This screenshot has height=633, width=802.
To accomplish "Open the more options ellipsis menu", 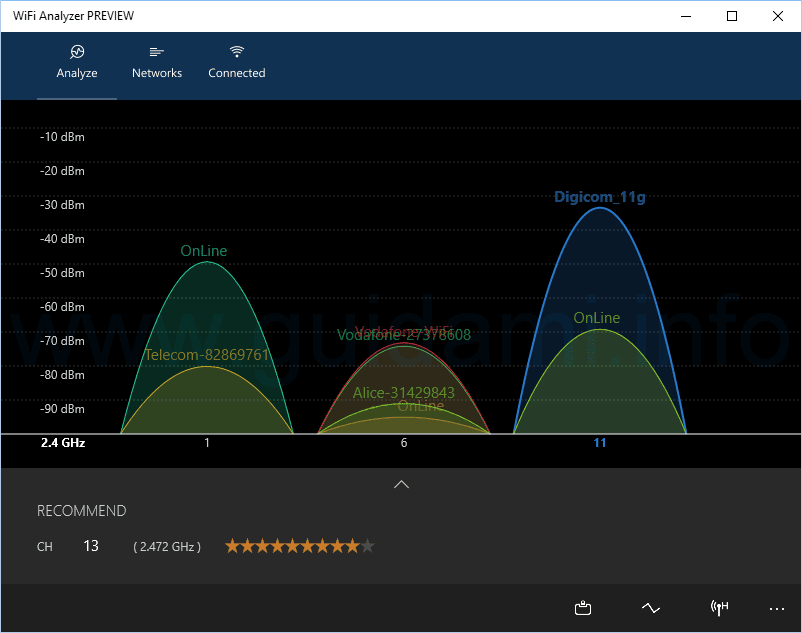I will pos(776,608).
